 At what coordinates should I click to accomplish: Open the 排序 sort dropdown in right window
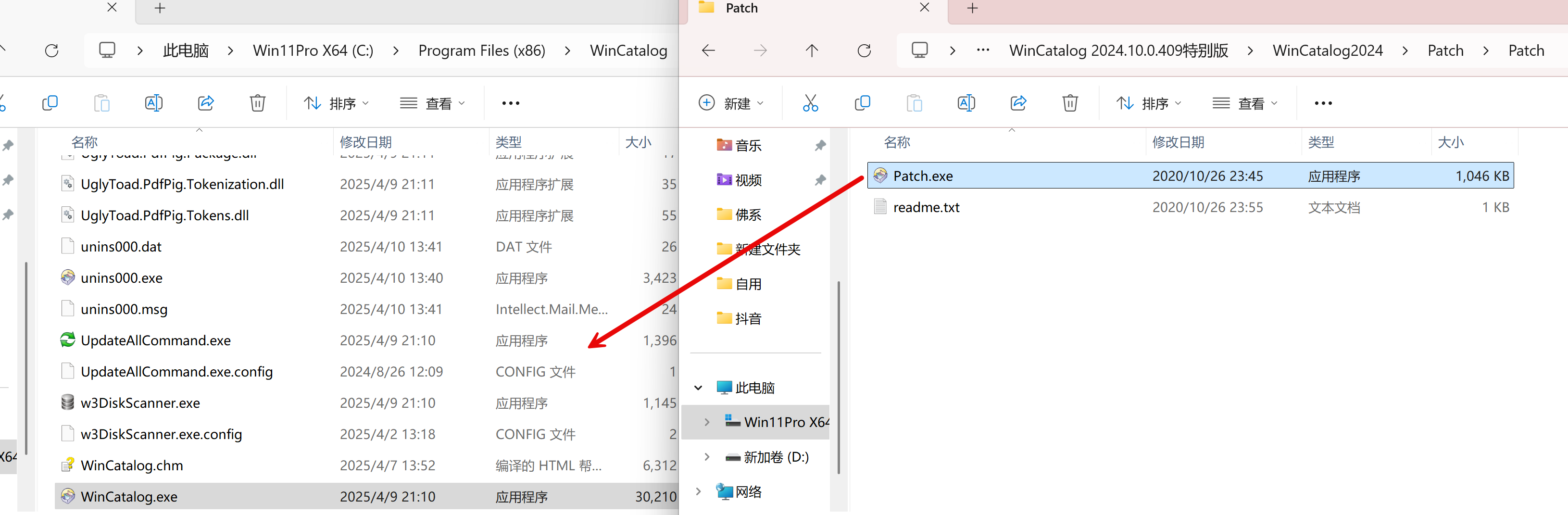[x=1149, y=103]
